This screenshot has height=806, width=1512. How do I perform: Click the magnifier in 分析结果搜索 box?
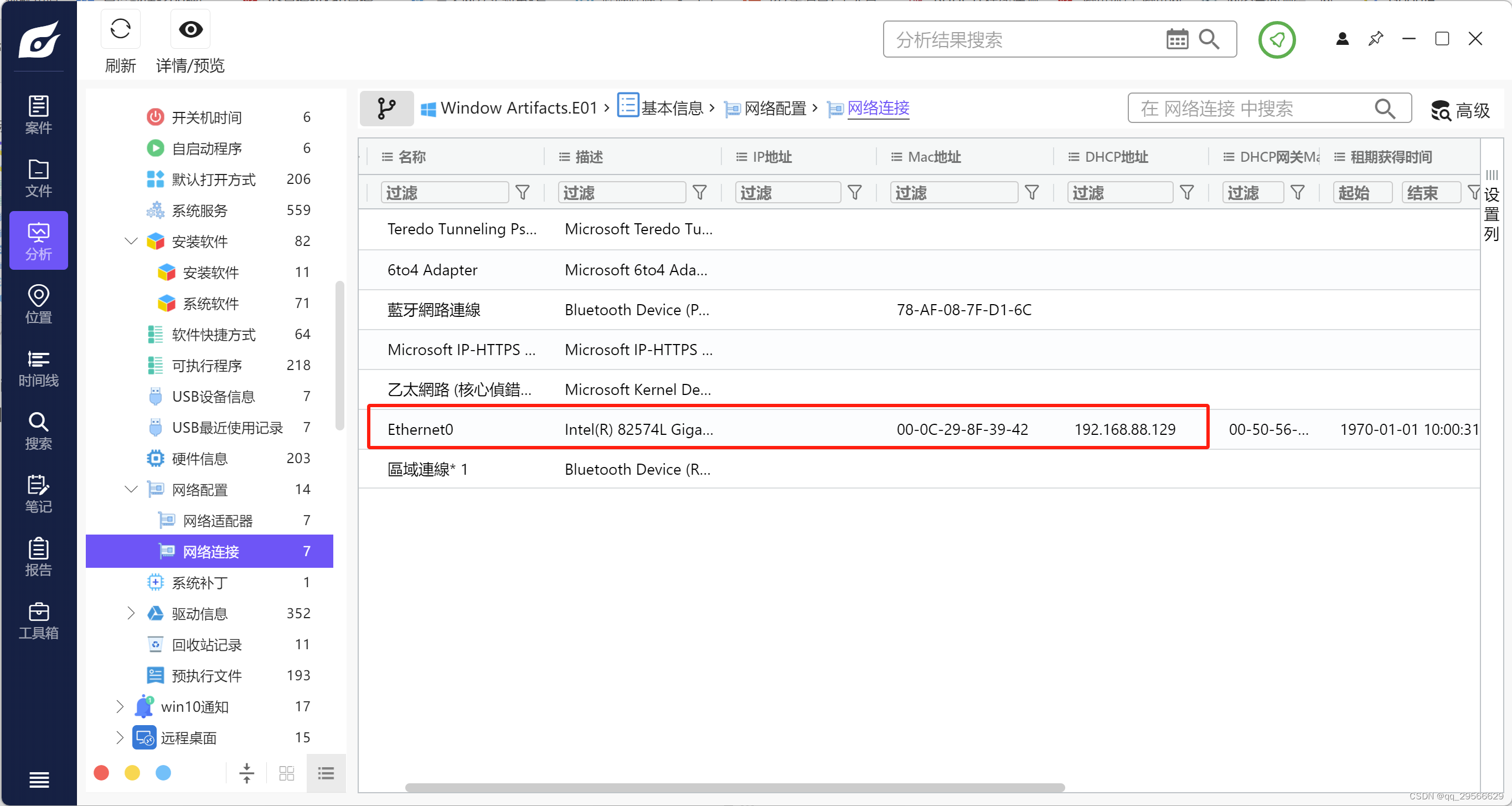[x=1209, y=39]
